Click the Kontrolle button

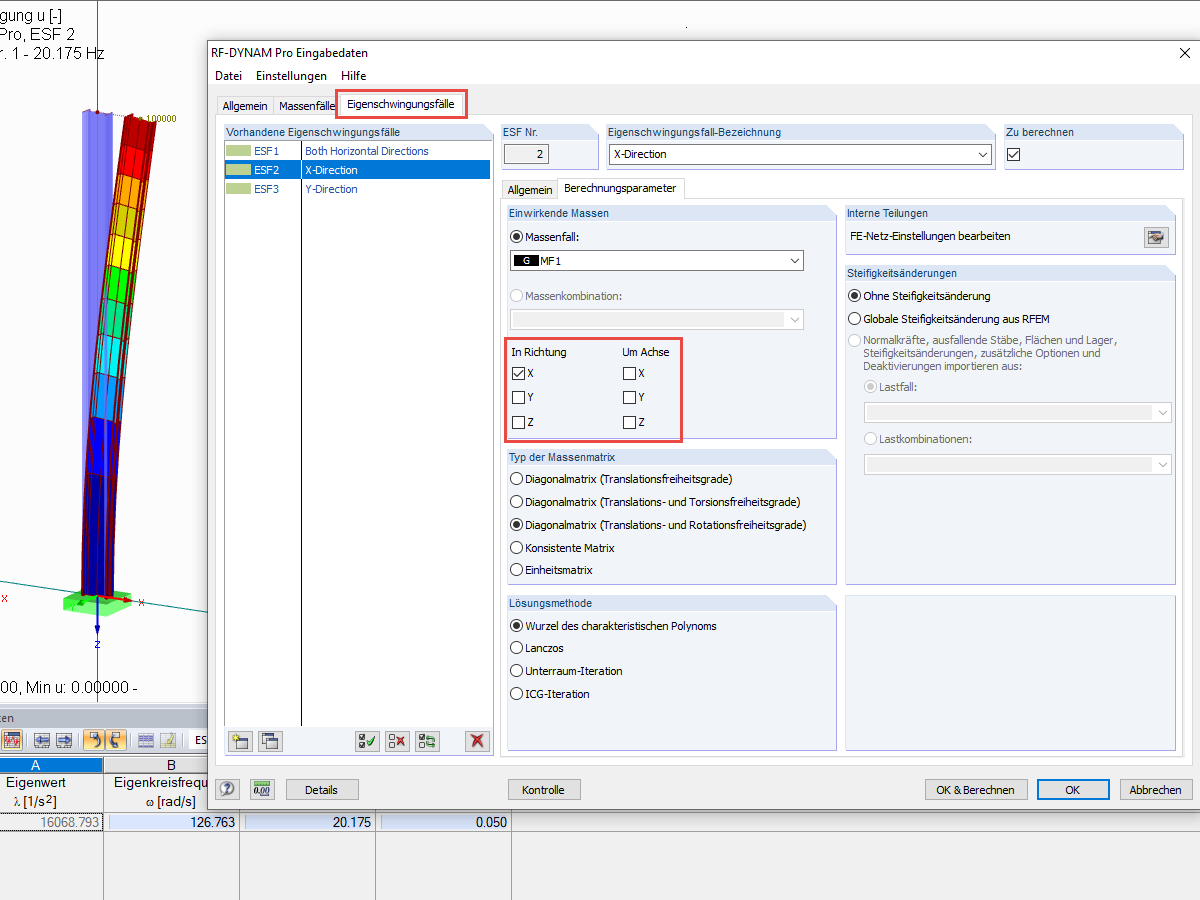tap(543, 790)
